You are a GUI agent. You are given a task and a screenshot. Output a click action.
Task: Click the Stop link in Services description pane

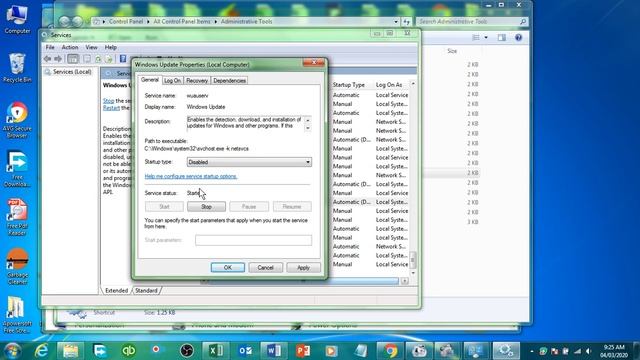[108, 101]
